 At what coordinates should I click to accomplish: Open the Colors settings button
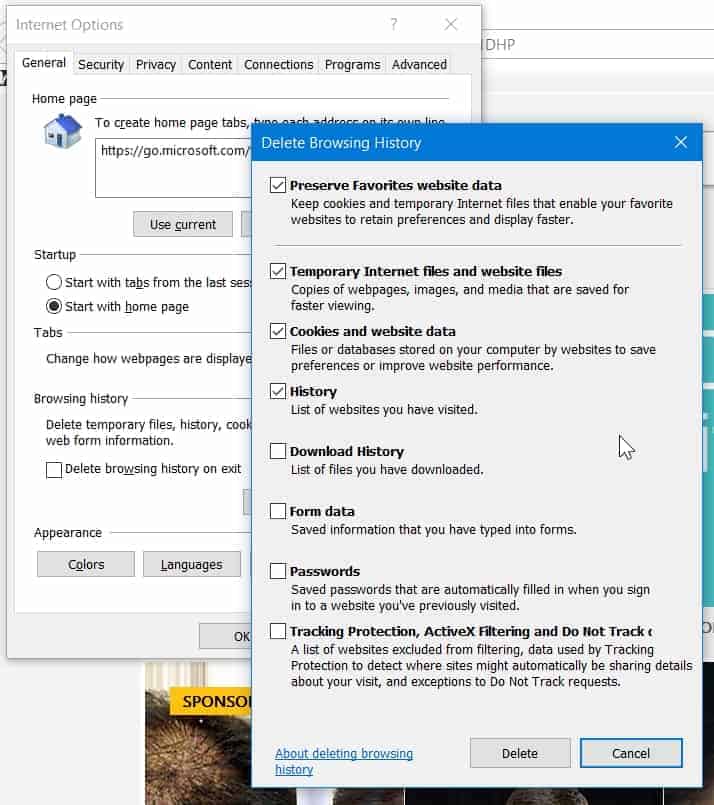(x=86, y=564)
